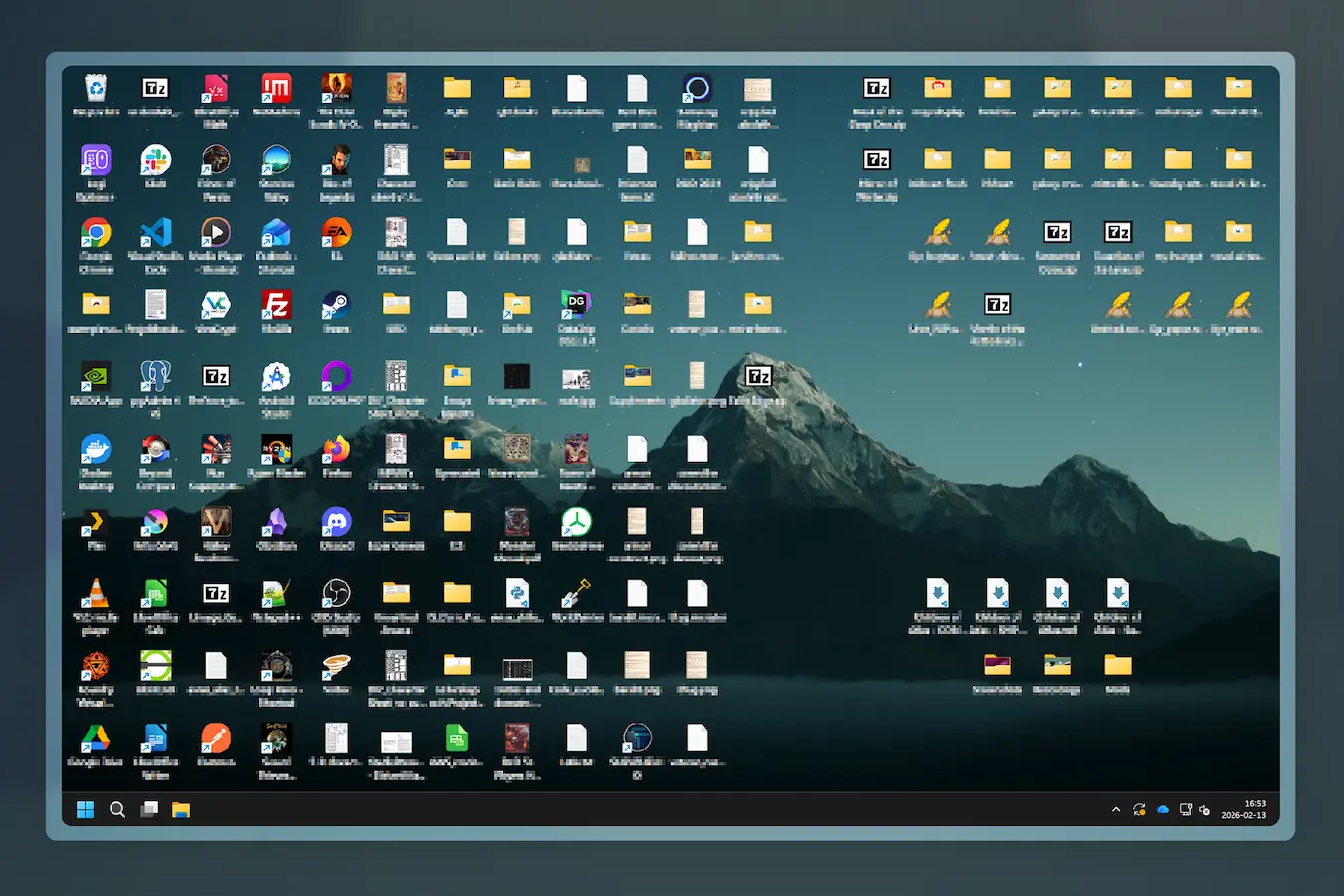Select the VLC media player cone icon
The height and width of the screenshot is (896, 1344).
click(96, 593)
